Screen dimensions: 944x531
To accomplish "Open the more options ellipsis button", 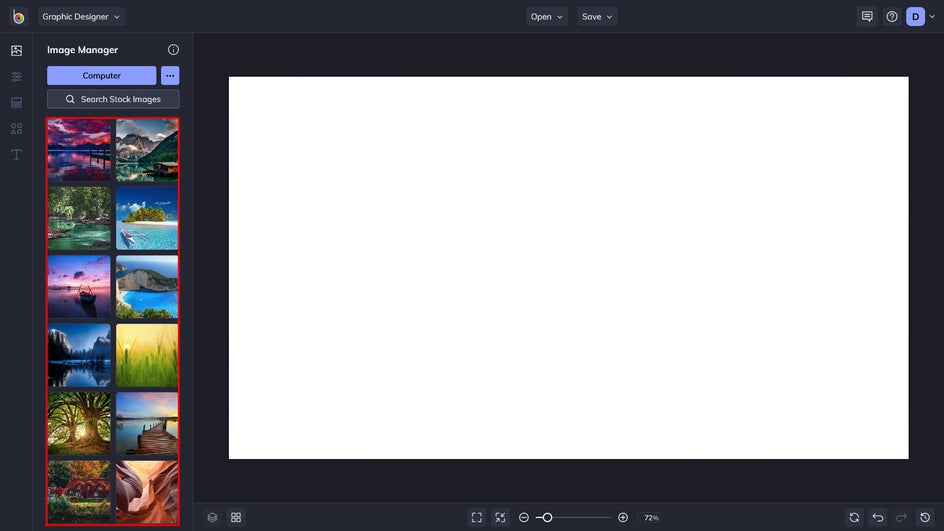I will click(170, 75).
